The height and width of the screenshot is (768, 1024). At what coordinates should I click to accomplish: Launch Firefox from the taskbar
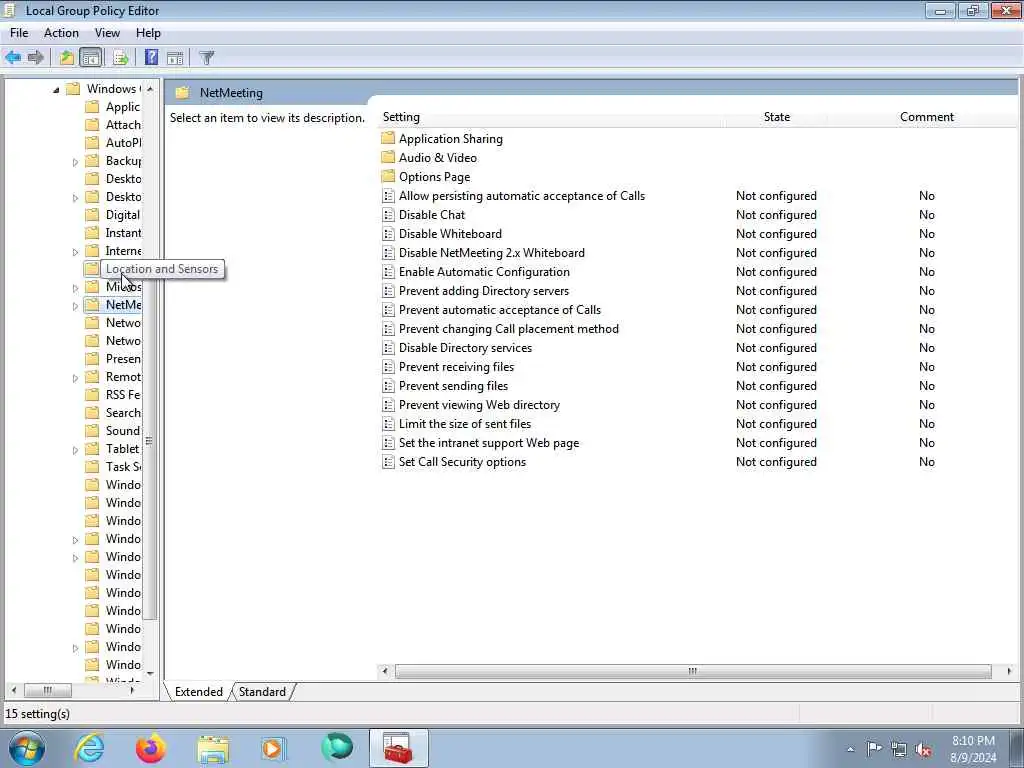click(151, 748)
